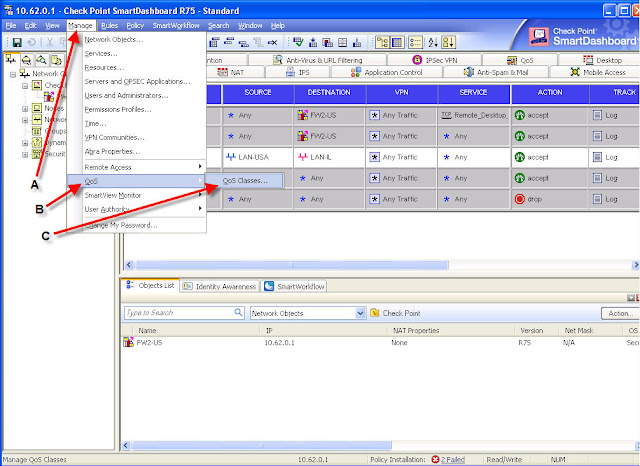Click the red failed icon in status bar

(436, 459)
